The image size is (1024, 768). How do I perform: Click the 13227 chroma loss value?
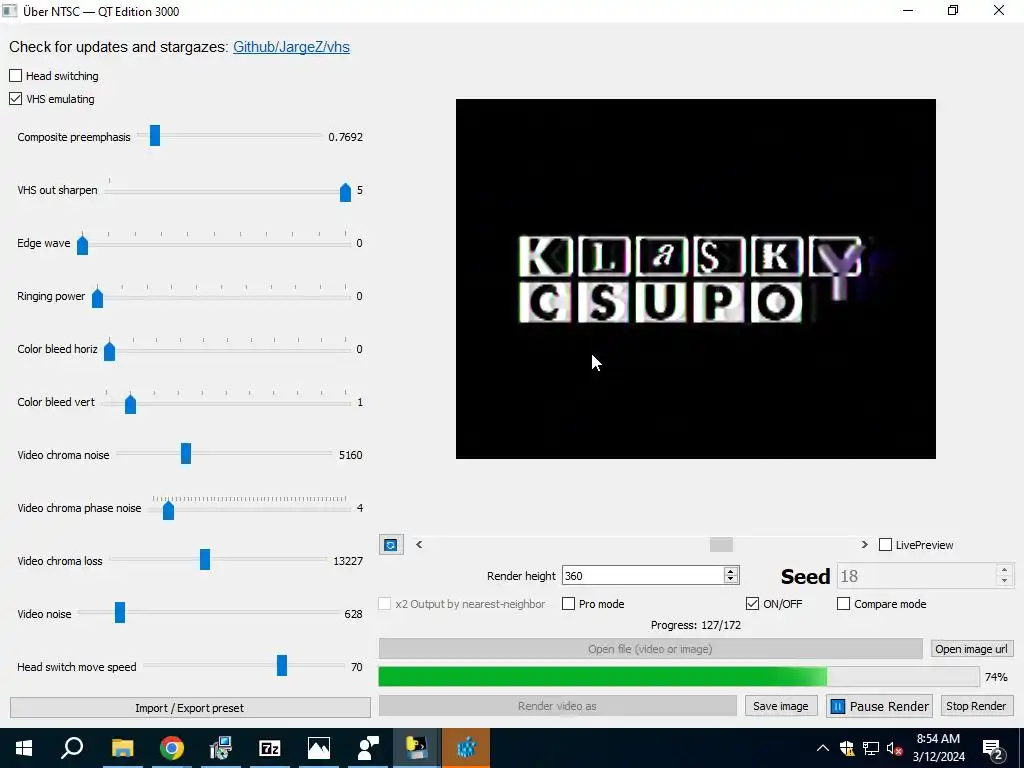pos(348,561)
